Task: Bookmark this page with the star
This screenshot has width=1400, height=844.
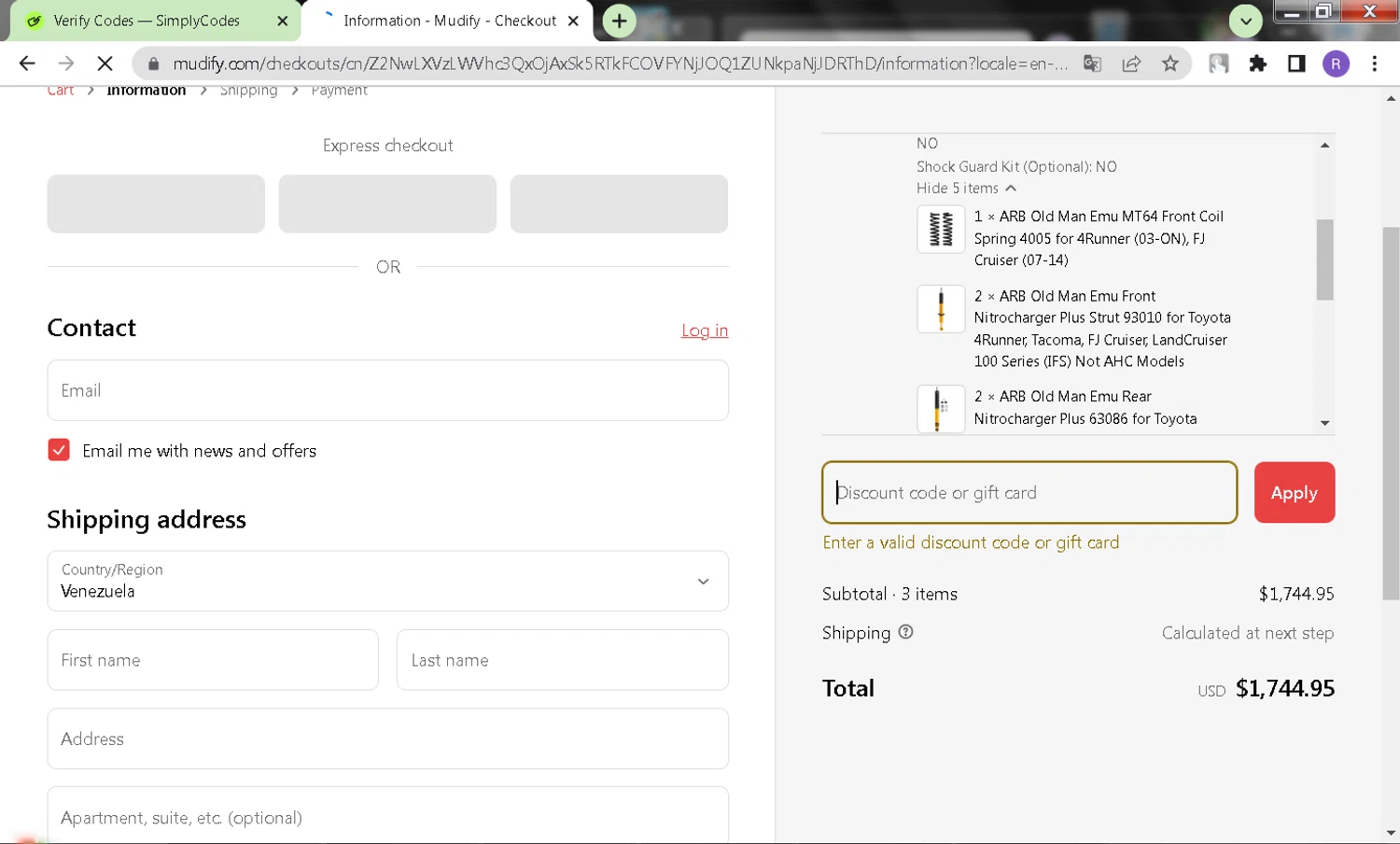Action: 1170,63
